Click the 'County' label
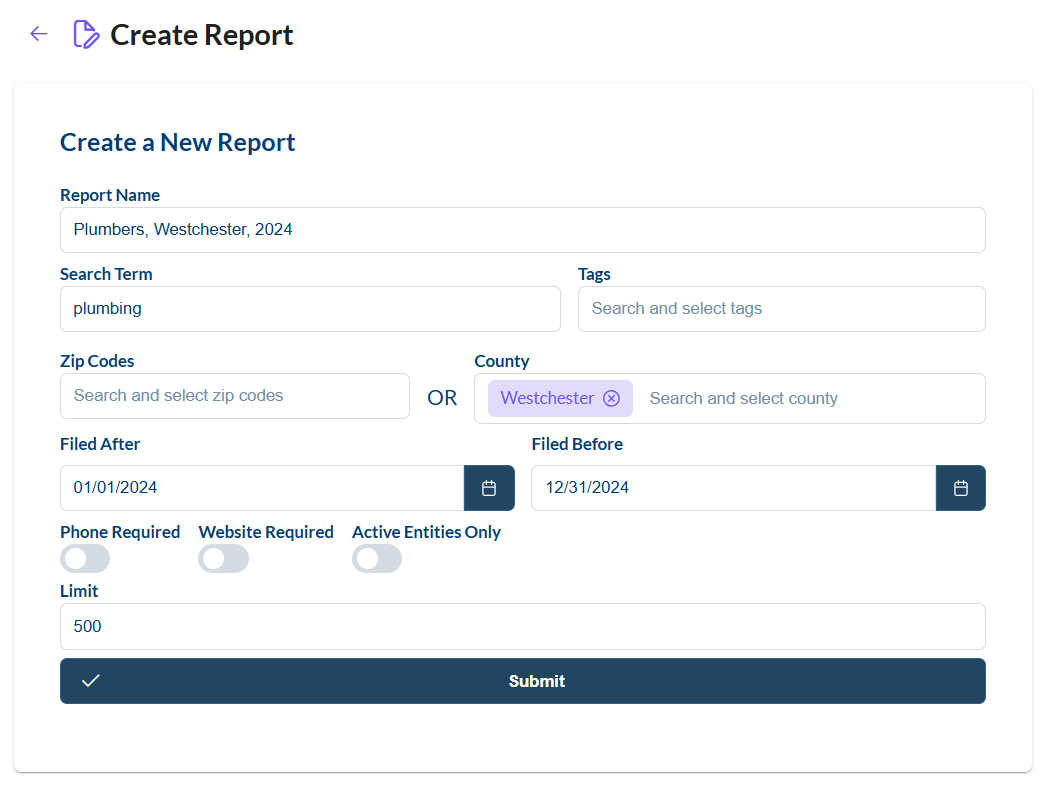Image resolution: width=1048 pixels, height=798 pixels. tap(502, 361)
